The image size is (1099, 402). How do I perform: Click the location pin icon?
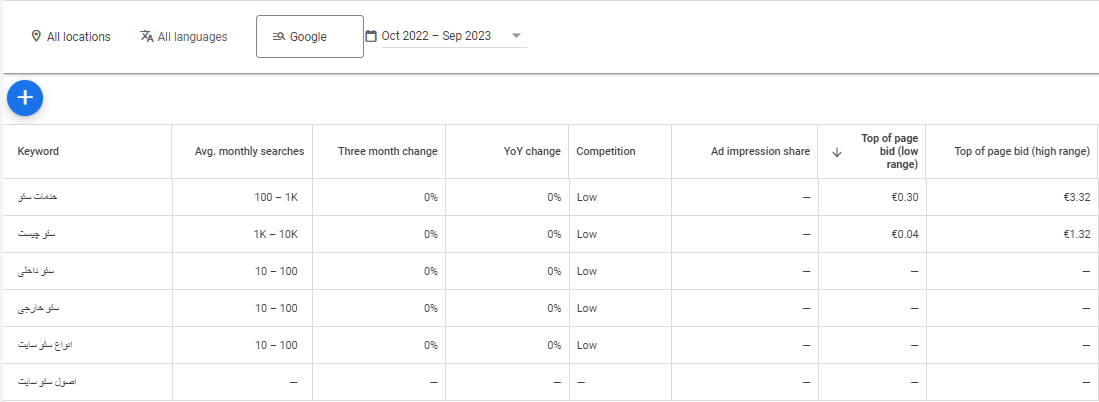(36, 36)
